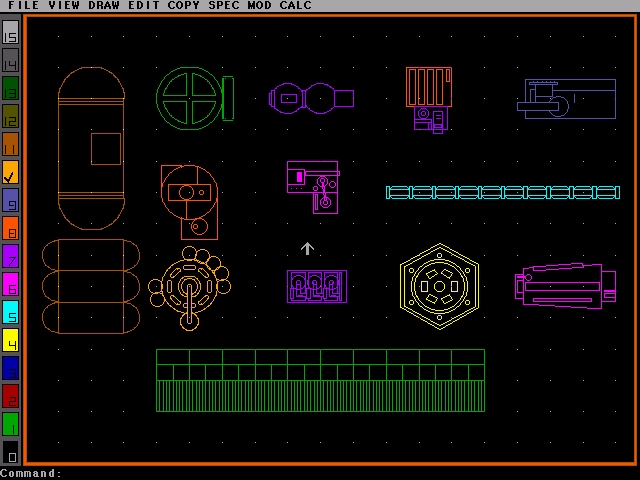
Task: Open the EDIT menu
Action: [x=143, y=6]
